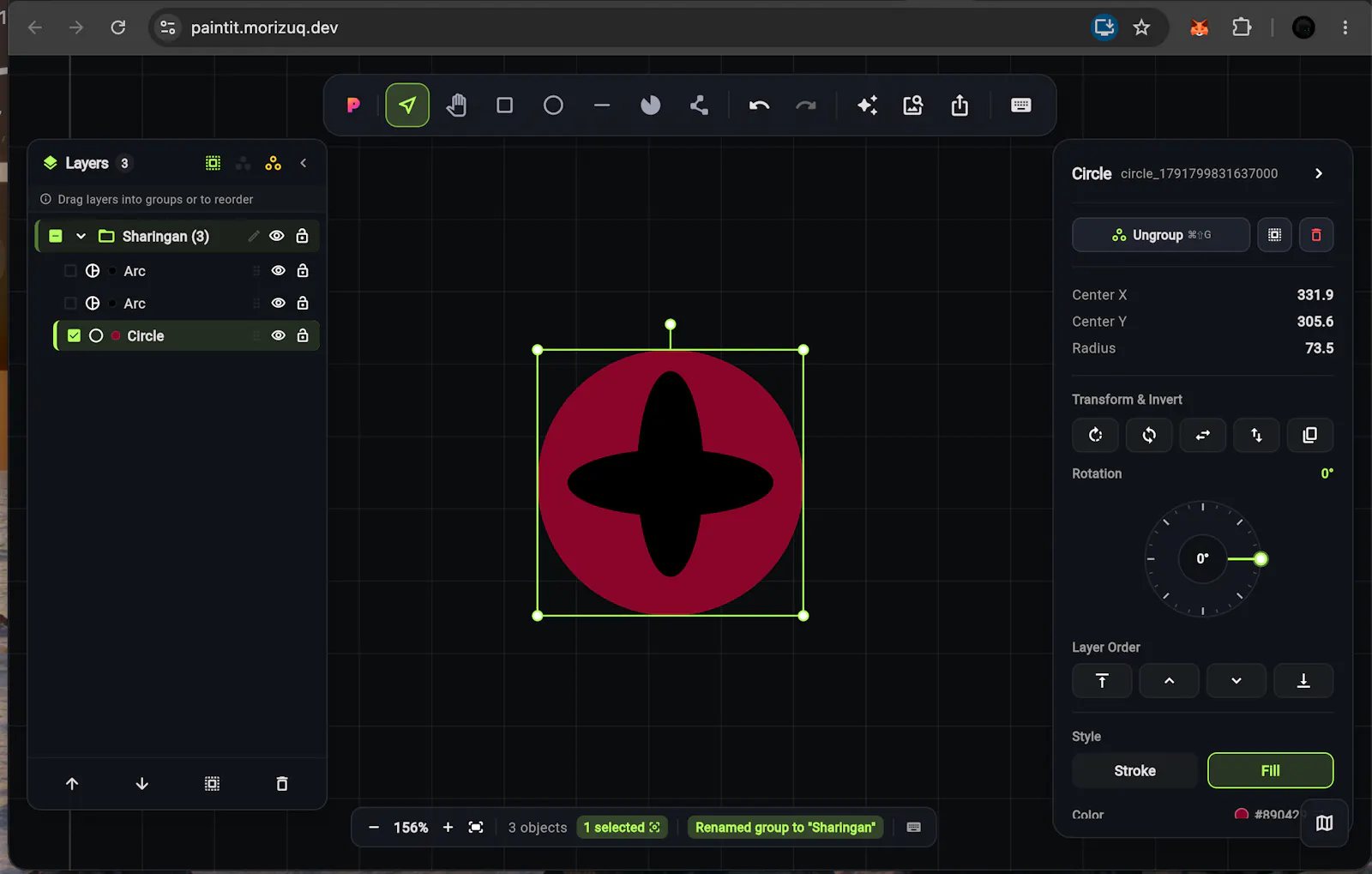Collapse the Layers panel arrow
This screenshot has height=874, width=1372.
click(x=303, y=163)
